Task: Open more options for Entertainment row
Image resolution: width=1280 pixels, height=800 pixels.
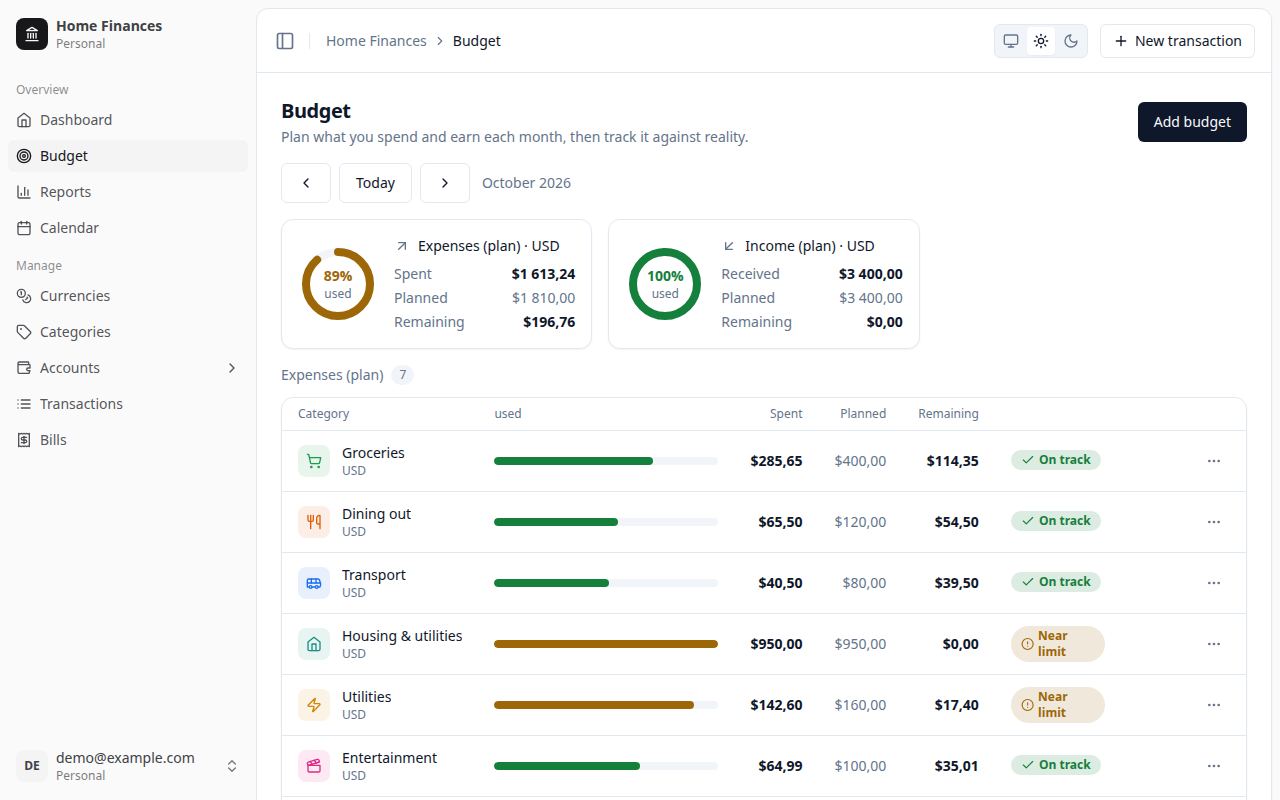Action: coord(1214,766)
